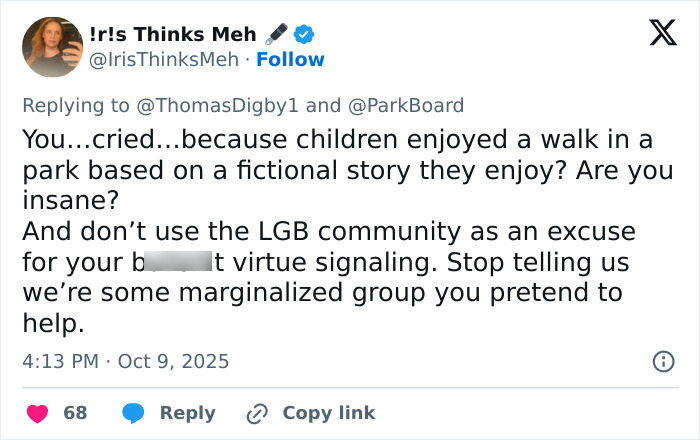The height and width of the screenshot is (440, 700).
Task: Open the tweet info icon
Action: click(x=662, y=361)
